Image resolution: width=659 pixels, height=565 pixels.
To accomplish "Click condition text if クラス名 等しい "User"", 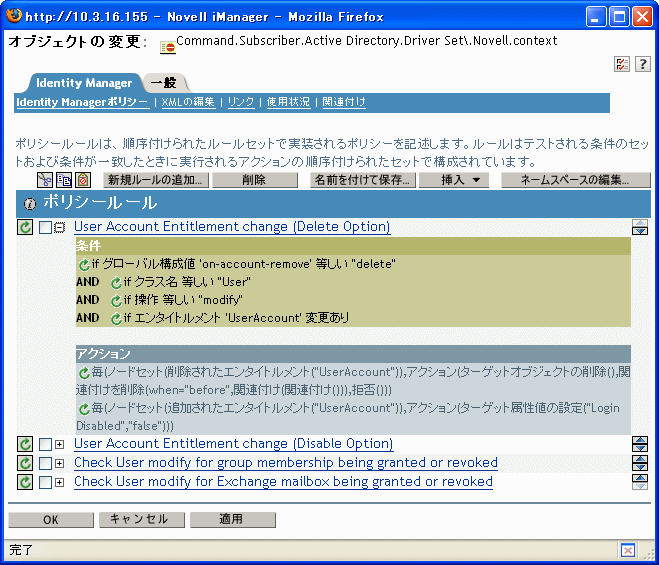I will click(187, 282).
